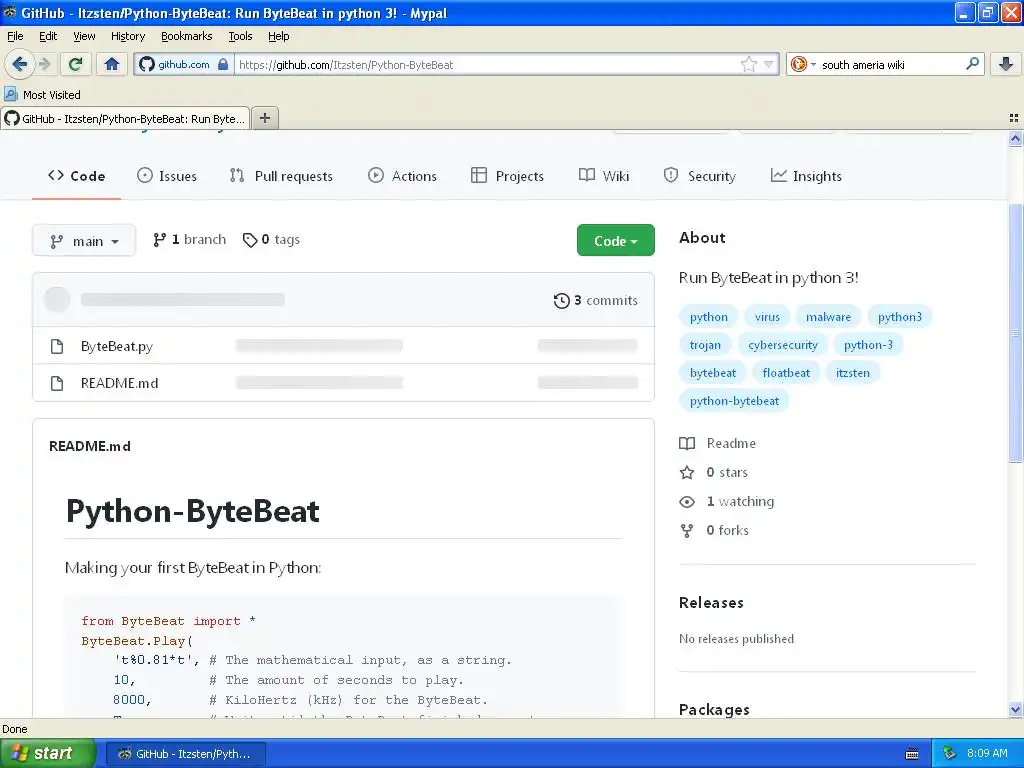This screenshot has height=768, width=1024.
Task: Open the main branch dropdown
Action: tap(84, 241)
